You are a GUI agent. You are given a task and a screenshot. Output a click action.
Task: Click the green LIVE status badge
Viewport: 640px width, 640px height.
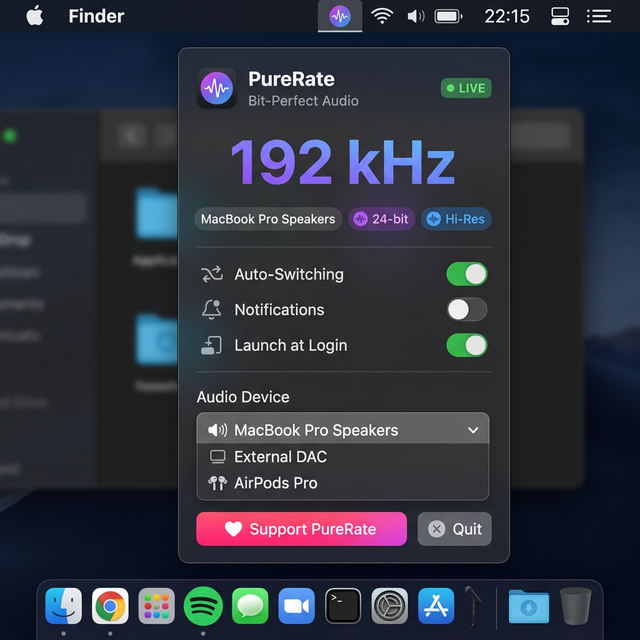466,88
